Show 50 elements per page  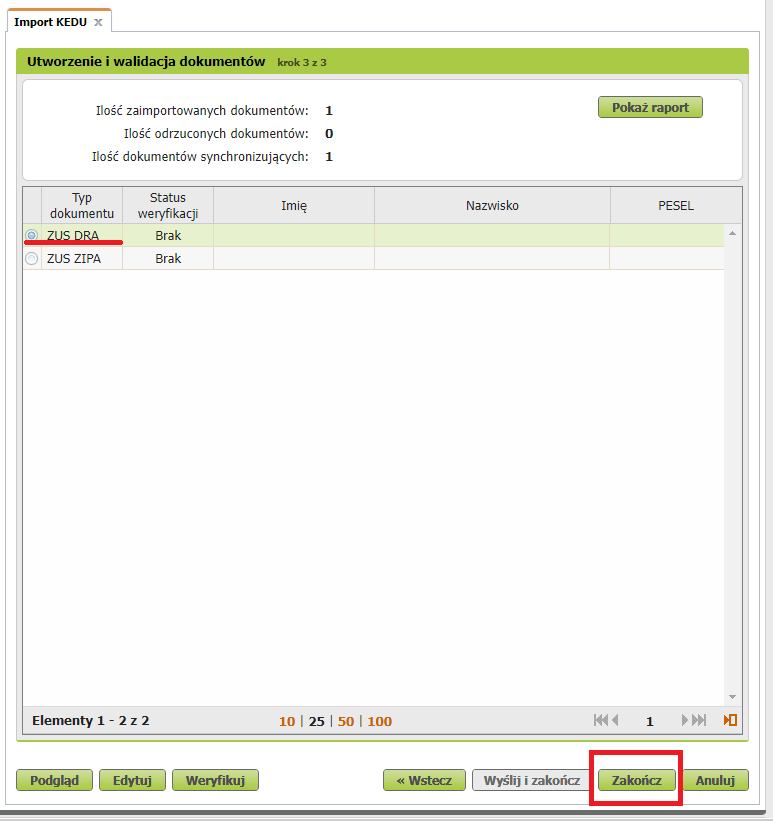coord(346,721)
